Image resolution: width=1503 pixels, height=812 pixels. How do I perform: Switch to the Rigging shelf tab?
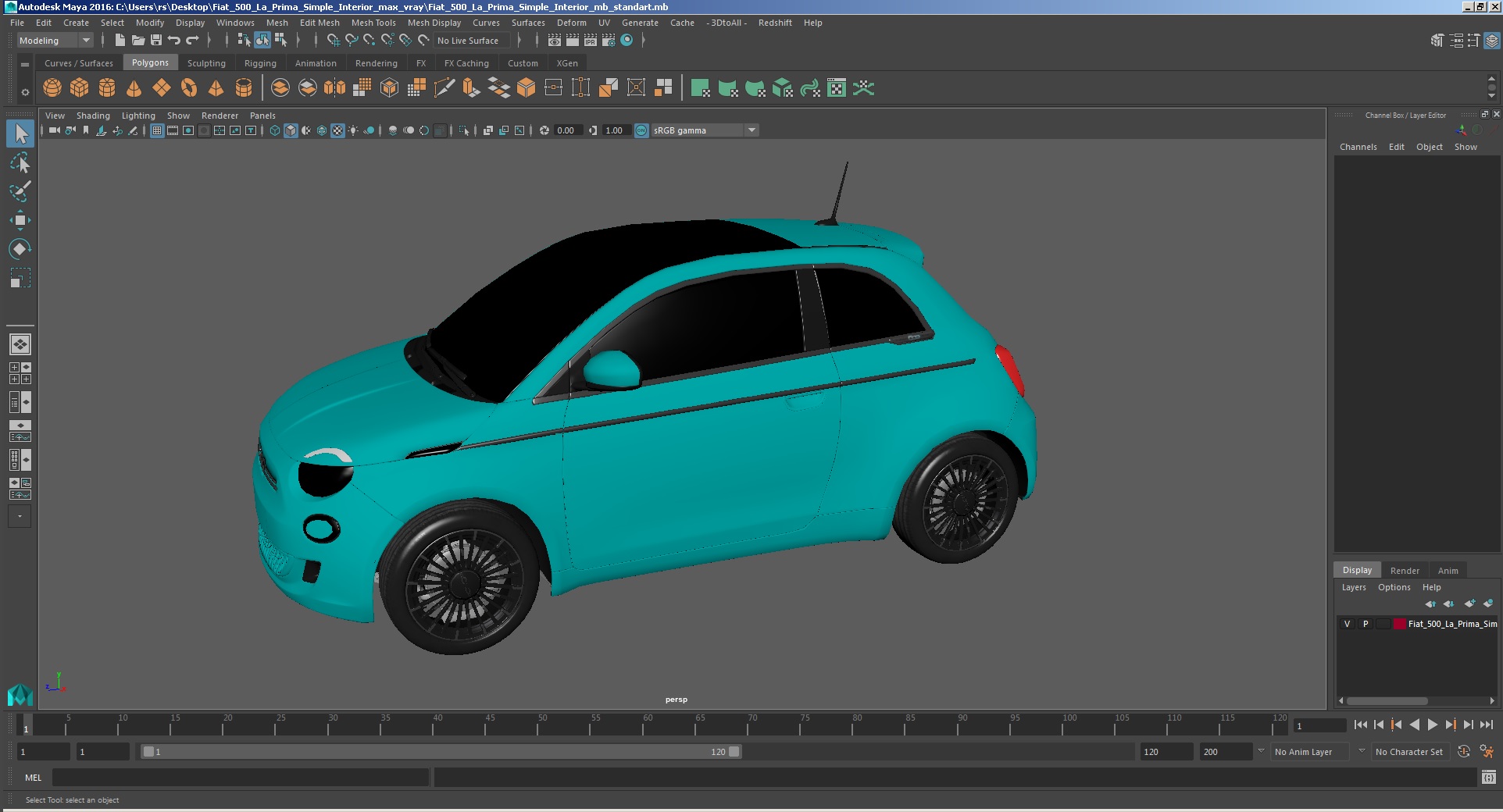click(260, 63)
